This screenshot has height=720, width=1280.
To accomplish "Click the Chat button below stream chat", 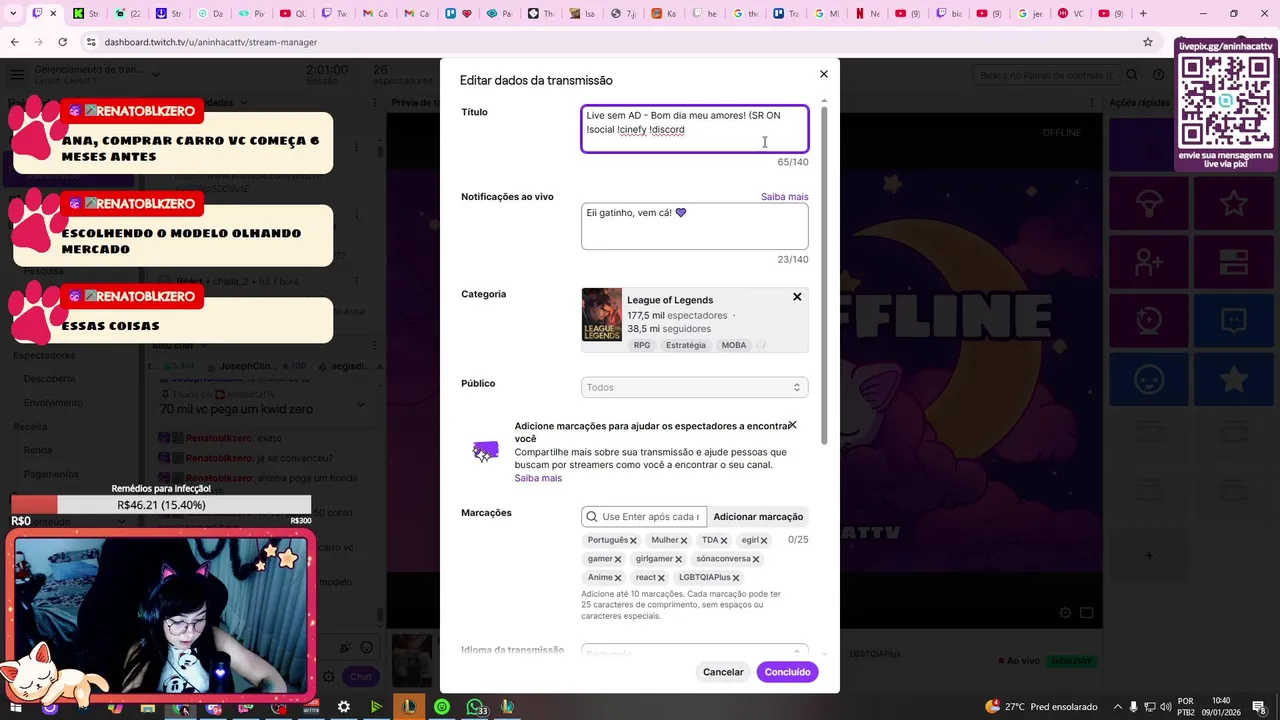I will tap(361, 677).
